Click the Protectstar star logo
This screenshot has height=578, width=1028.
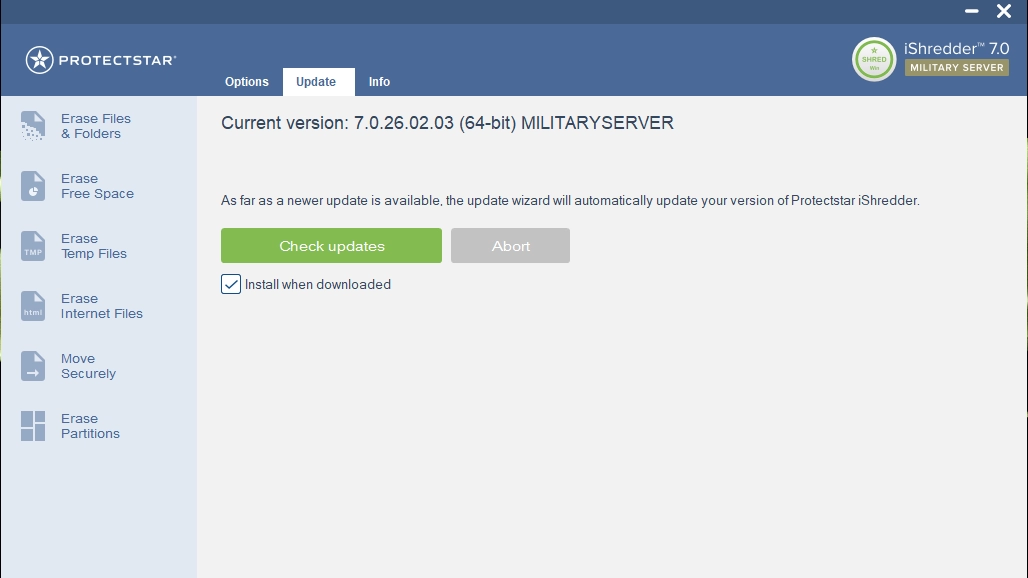39,60
